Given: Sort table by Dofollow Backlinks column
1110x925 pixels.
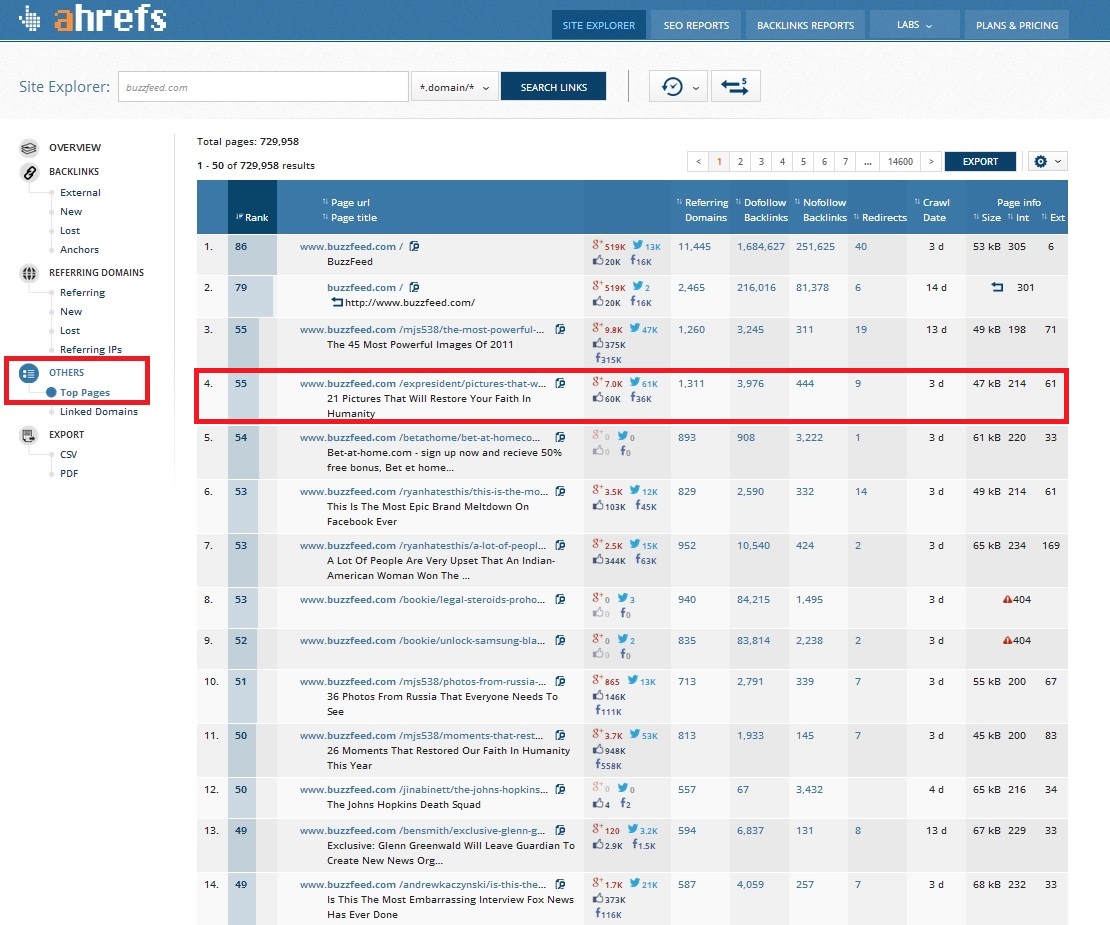Looking at the screenshot, I should pos(762,210).
